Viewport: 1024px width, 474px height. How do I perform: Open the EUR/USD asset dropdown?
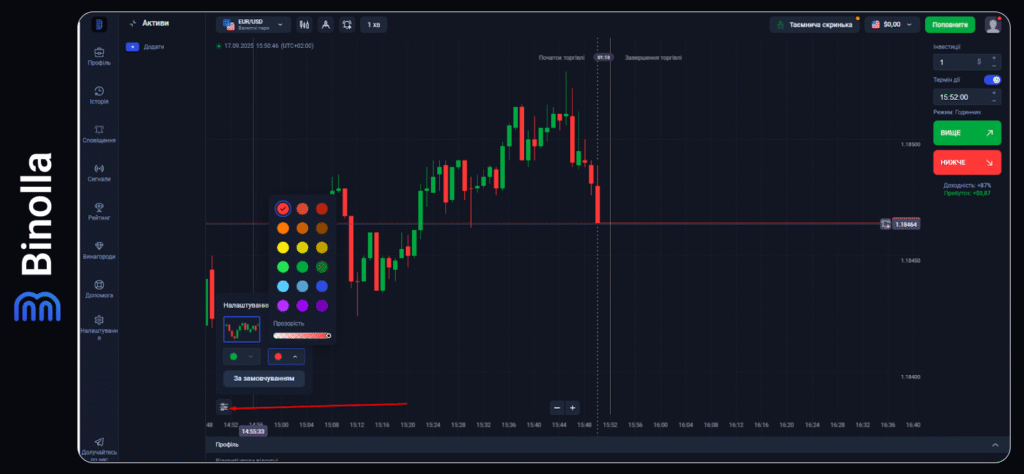point(253,25)
